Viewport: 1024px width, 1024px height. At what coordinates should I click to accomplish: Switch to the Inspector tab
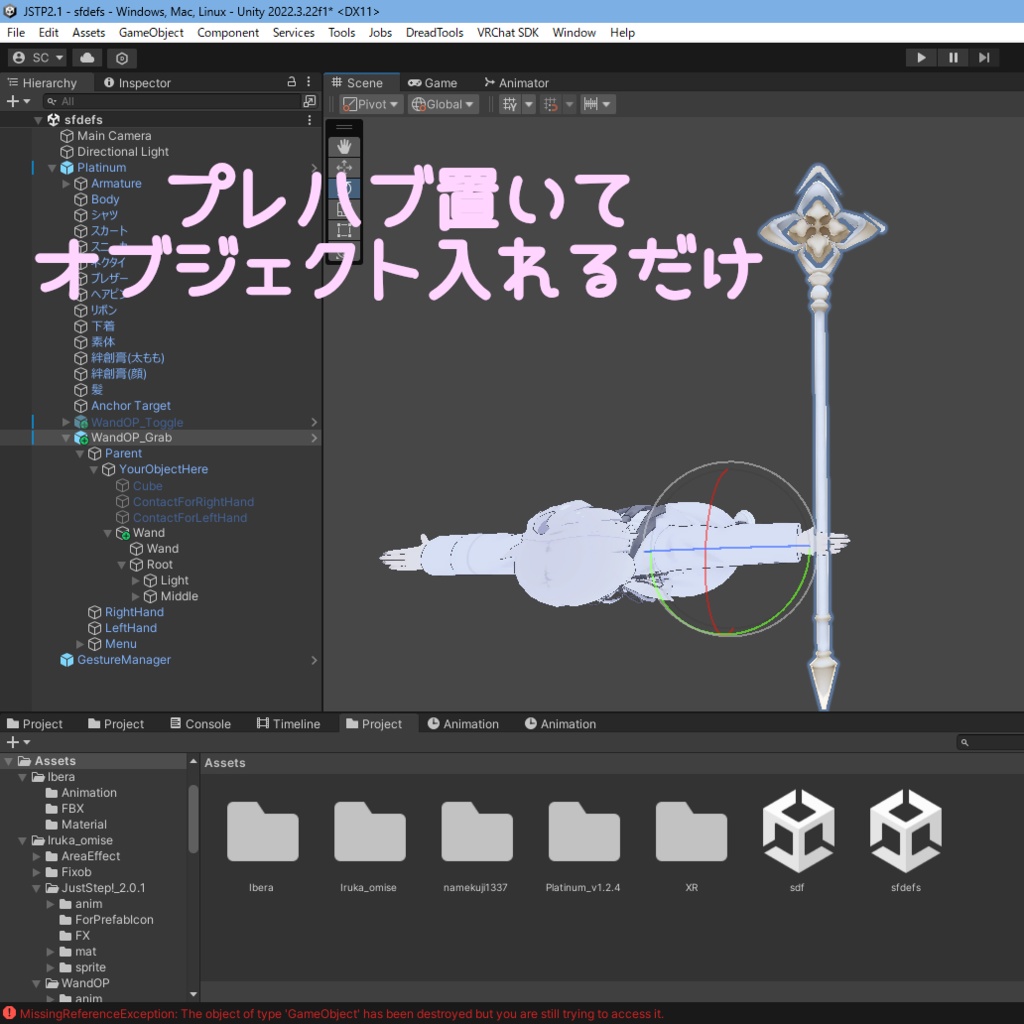click(x=137, y=83)
